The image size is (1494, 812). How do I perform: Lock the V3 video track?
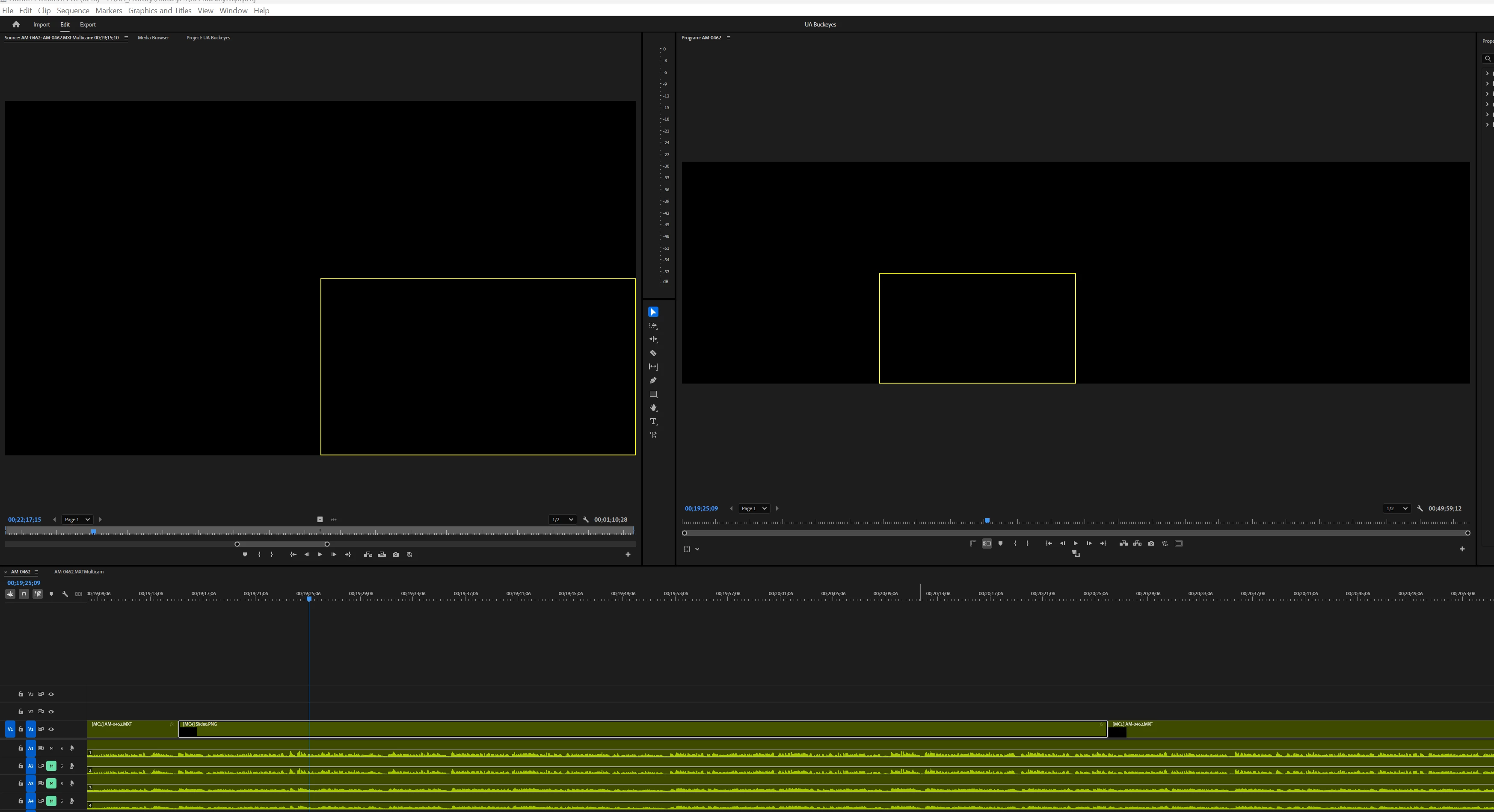pyautogui.click(x=21, y=694)
